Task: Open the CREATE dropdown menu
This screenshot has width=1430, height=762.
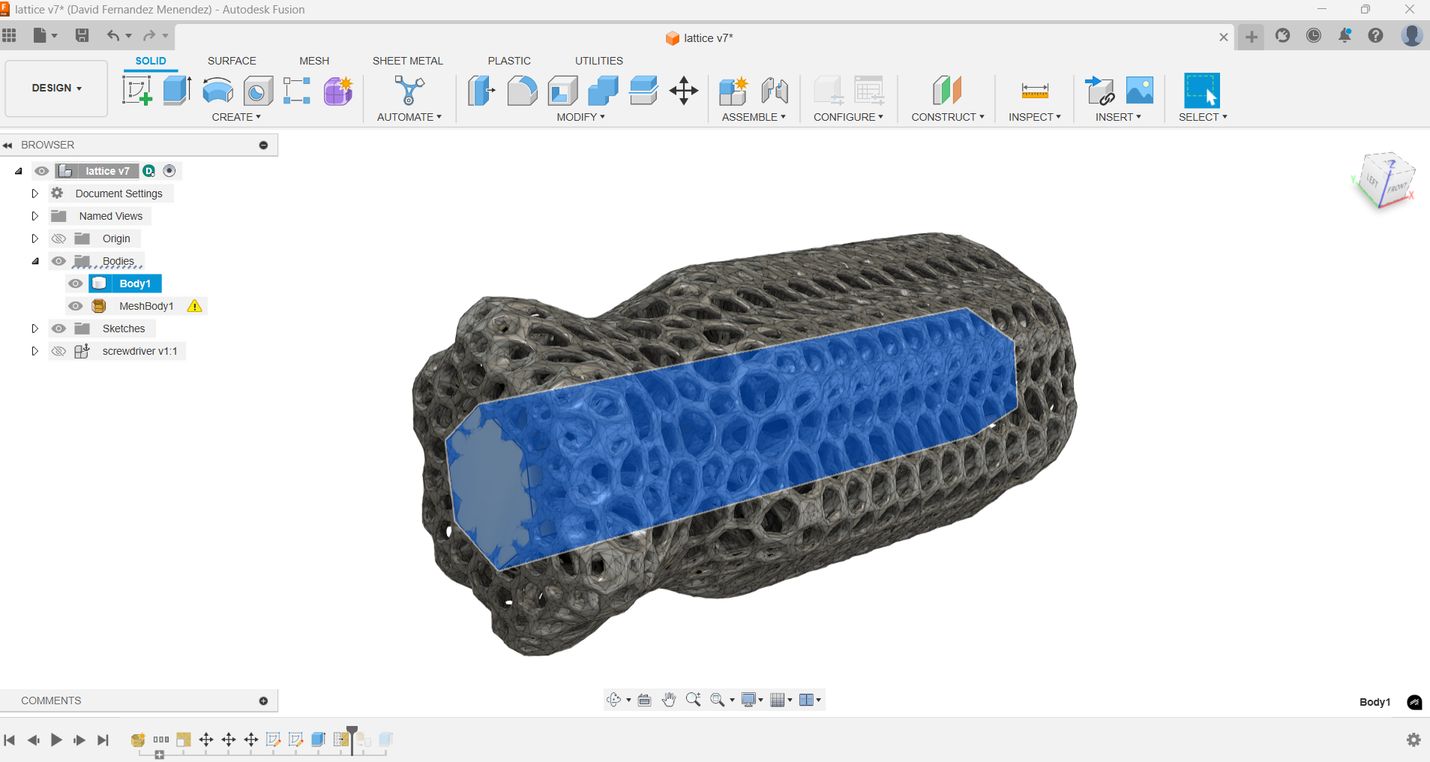Action: (x=236, y=117)
